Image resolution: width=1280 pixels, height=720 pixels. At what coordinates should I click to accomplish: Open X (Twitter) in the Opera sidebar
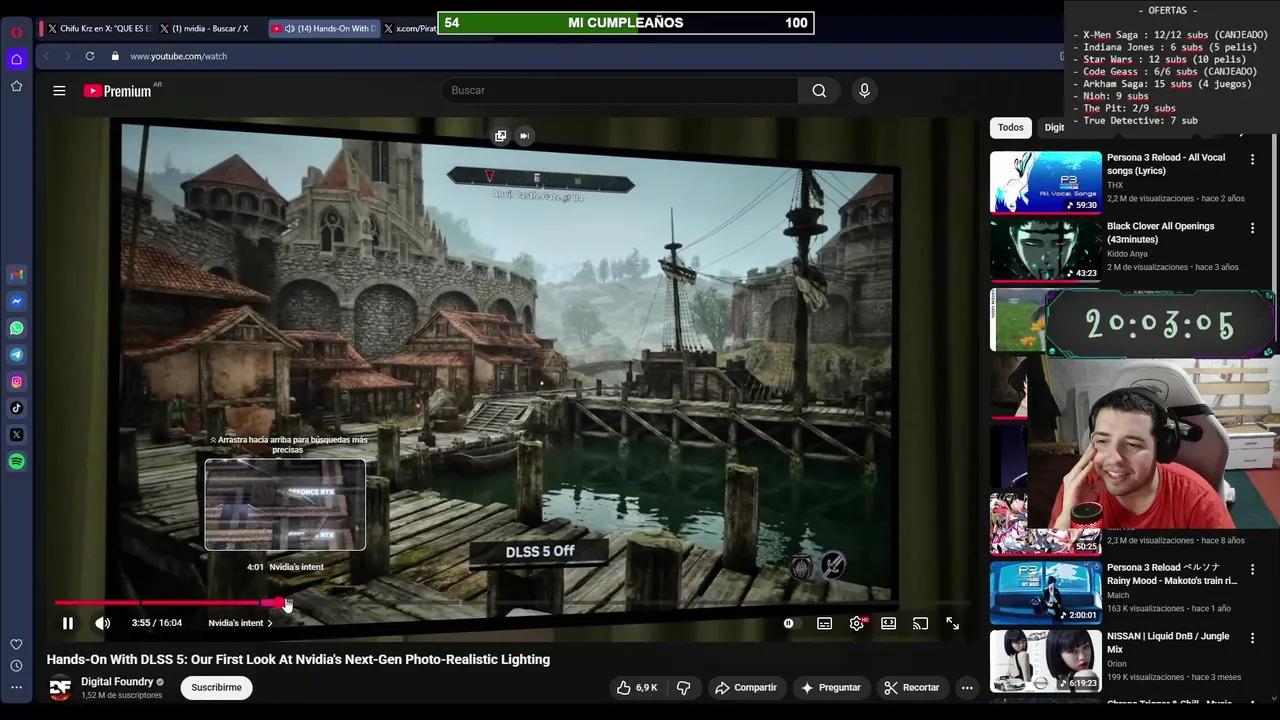point(16,435)
